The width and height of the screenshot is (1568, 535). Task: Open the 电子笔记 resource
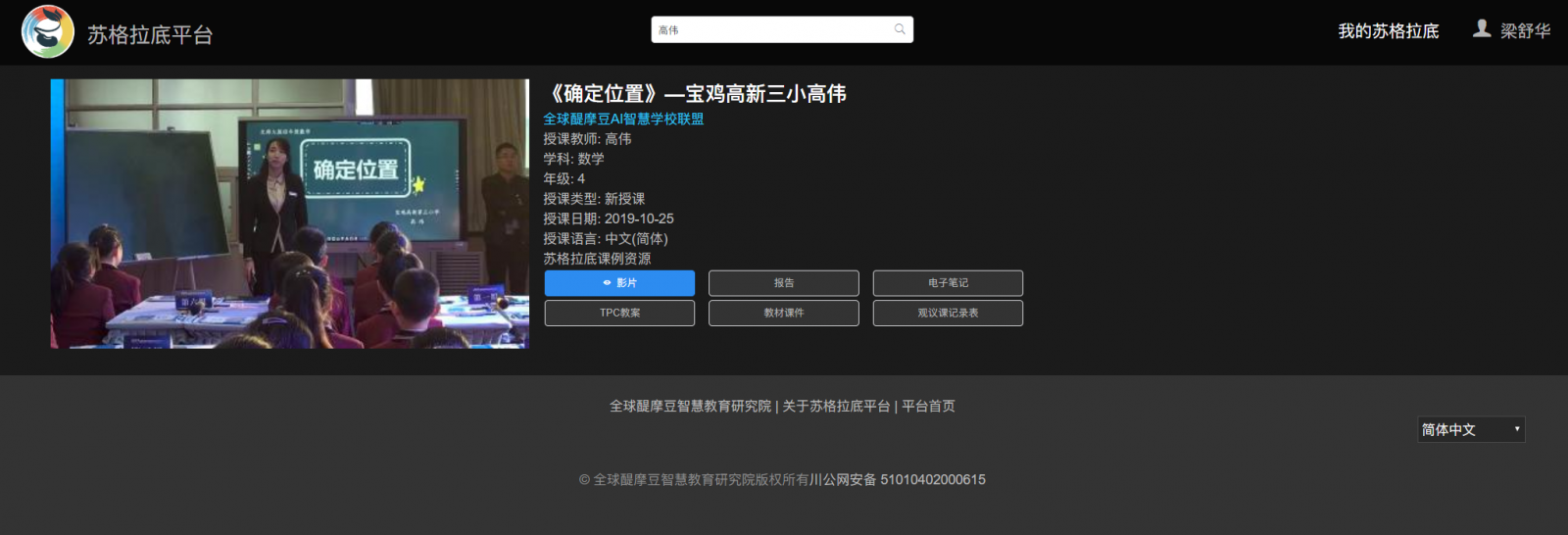point(948,283)
